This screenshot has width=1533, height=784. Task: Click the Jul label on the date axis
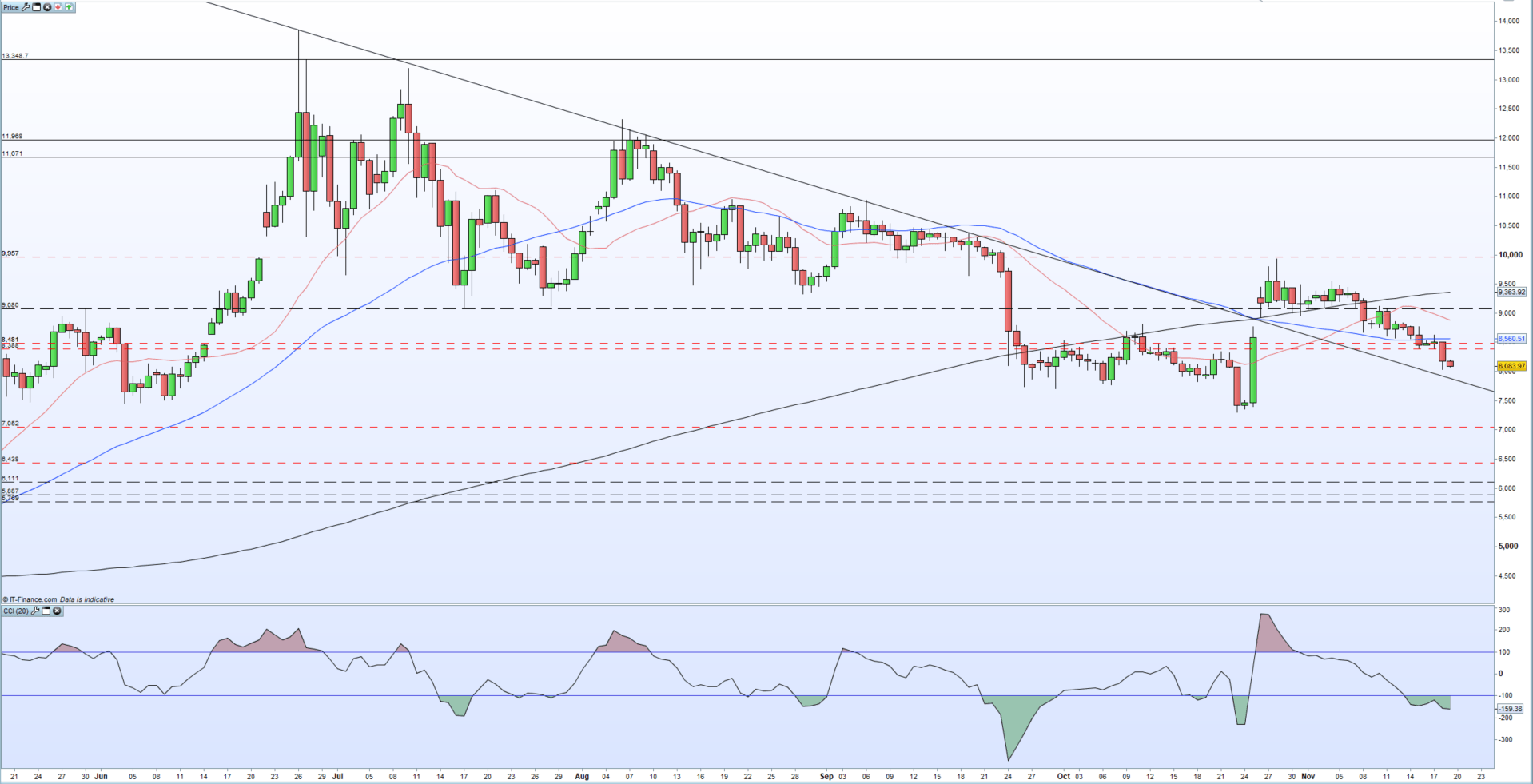338,776
